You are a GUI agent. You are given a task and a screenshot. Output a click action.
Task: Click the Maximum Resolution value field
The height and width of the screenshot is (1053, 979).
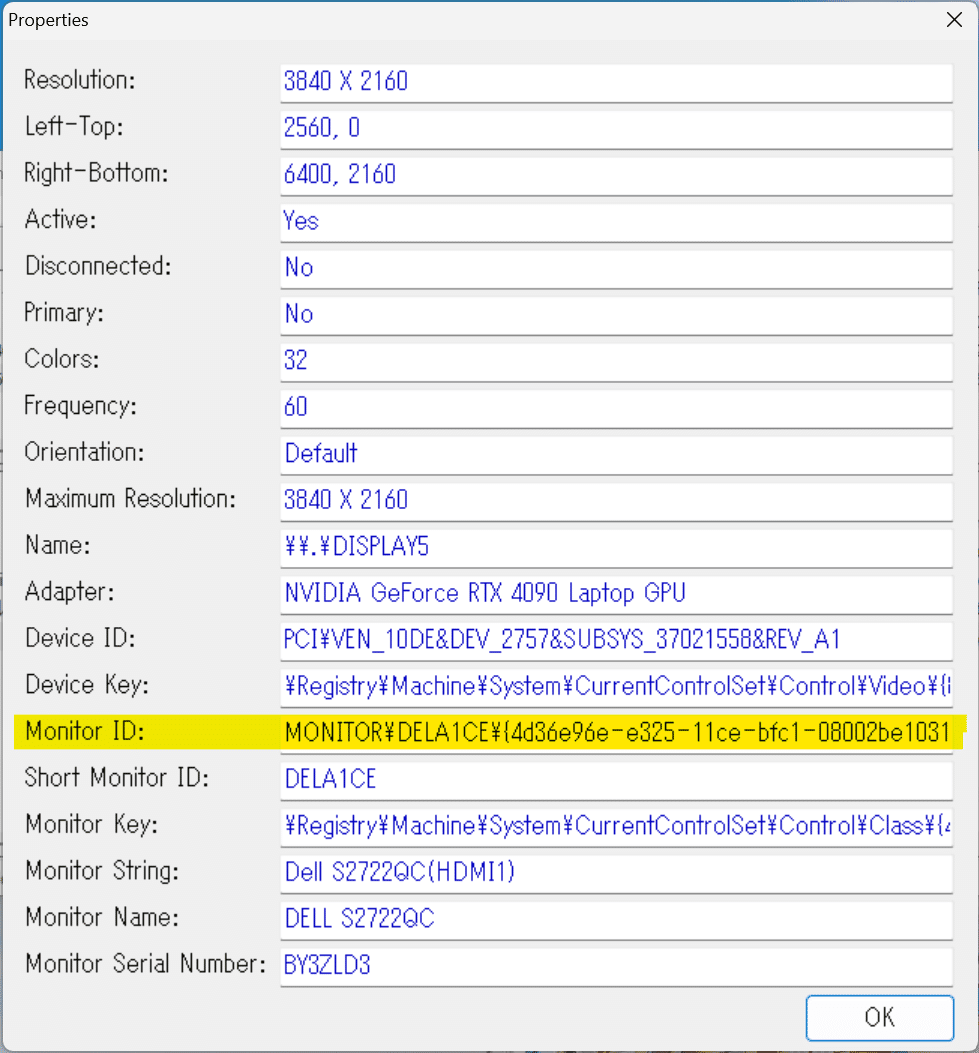coord(616,502)
